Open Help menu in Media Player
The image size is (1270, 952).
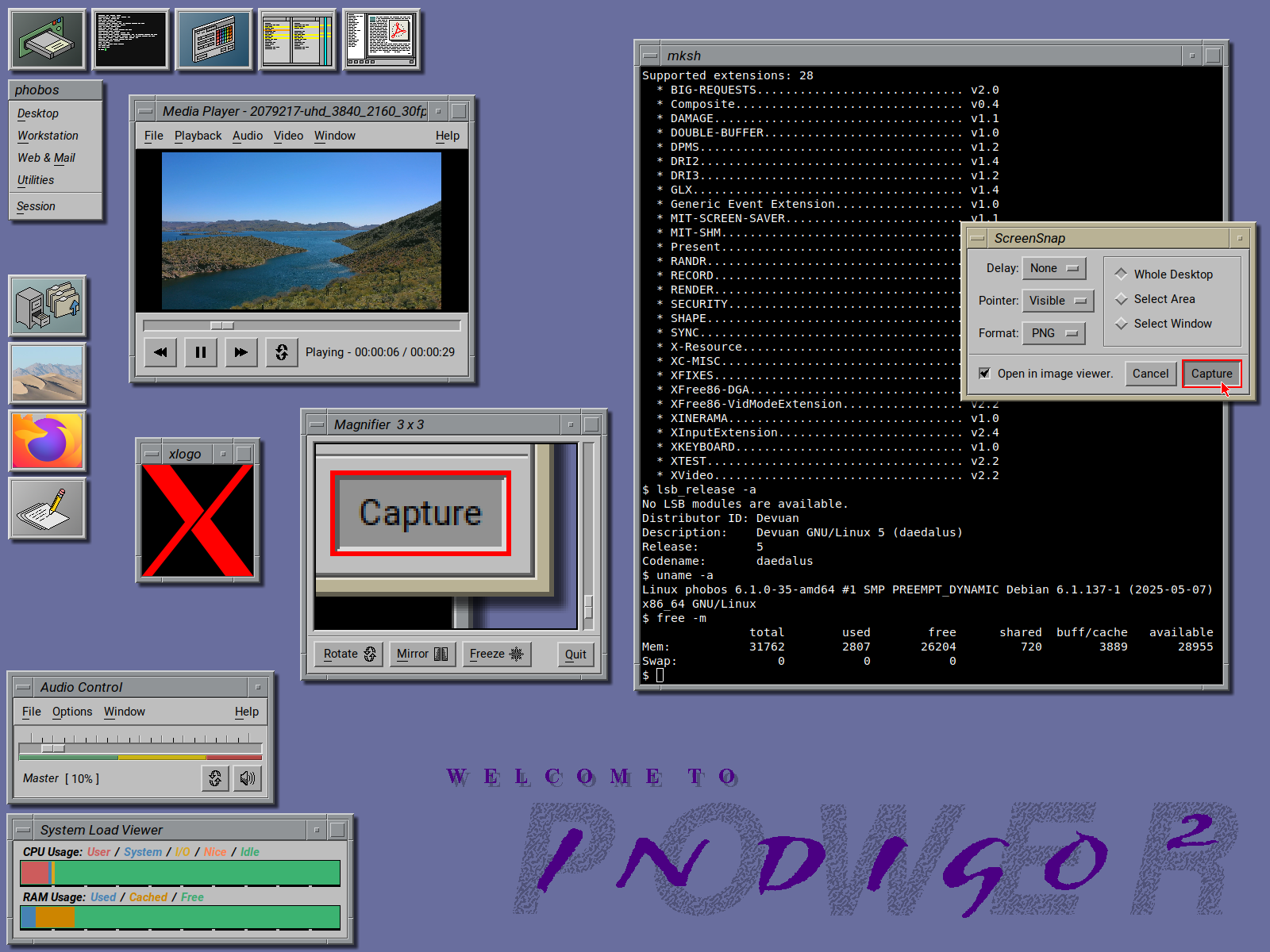pos(448,136)
